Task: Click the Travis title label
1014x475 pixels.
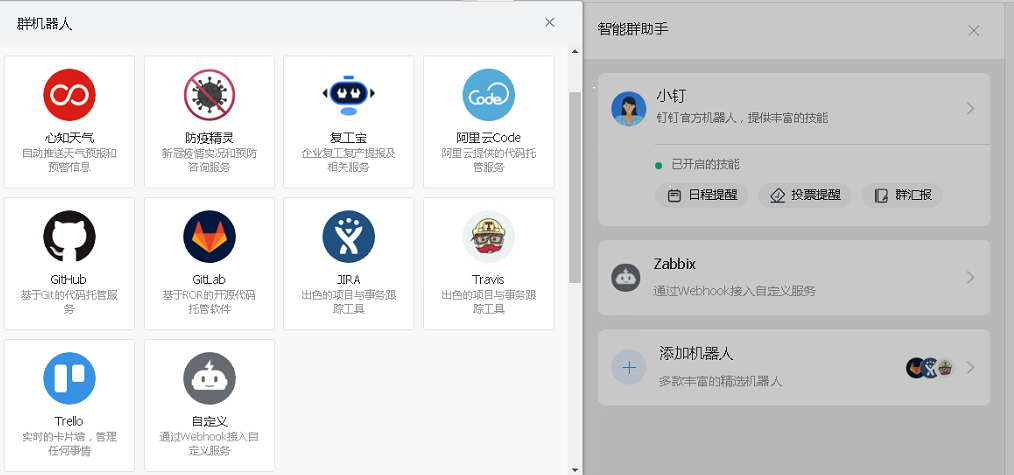Action: click(488, 280)
